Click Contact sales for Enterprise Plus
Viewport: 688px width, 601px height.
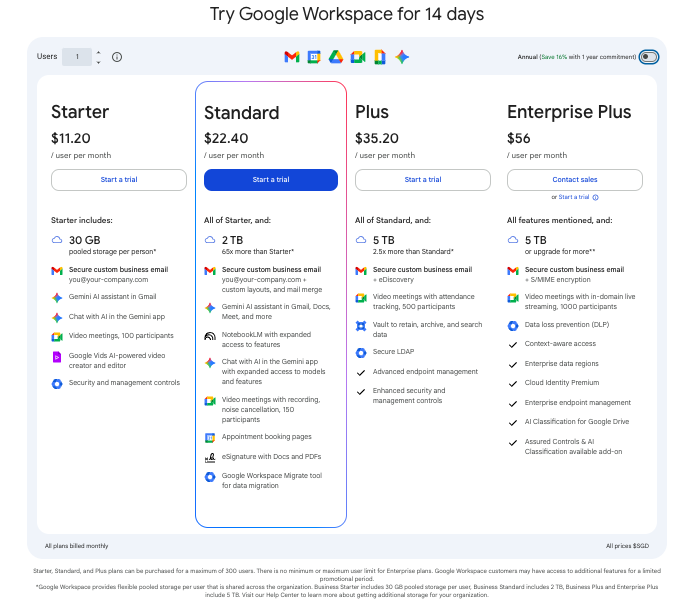pyautogui.click(x=575, y=180)
